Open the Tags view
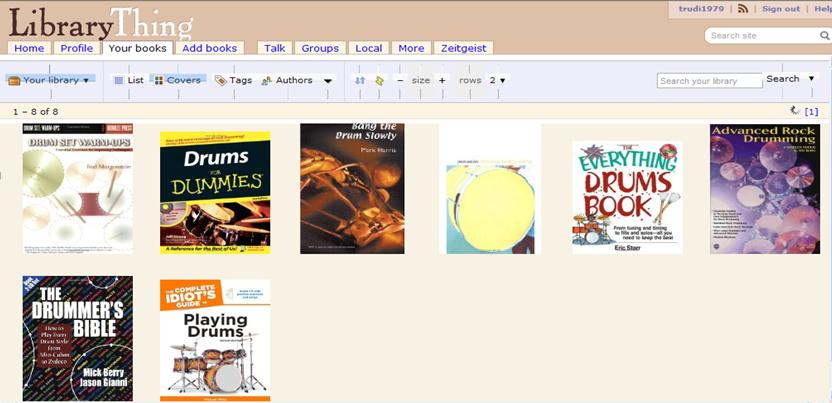The height and width of the screenshot is (403, 832). pyautogui.click(x=233, y=80)
